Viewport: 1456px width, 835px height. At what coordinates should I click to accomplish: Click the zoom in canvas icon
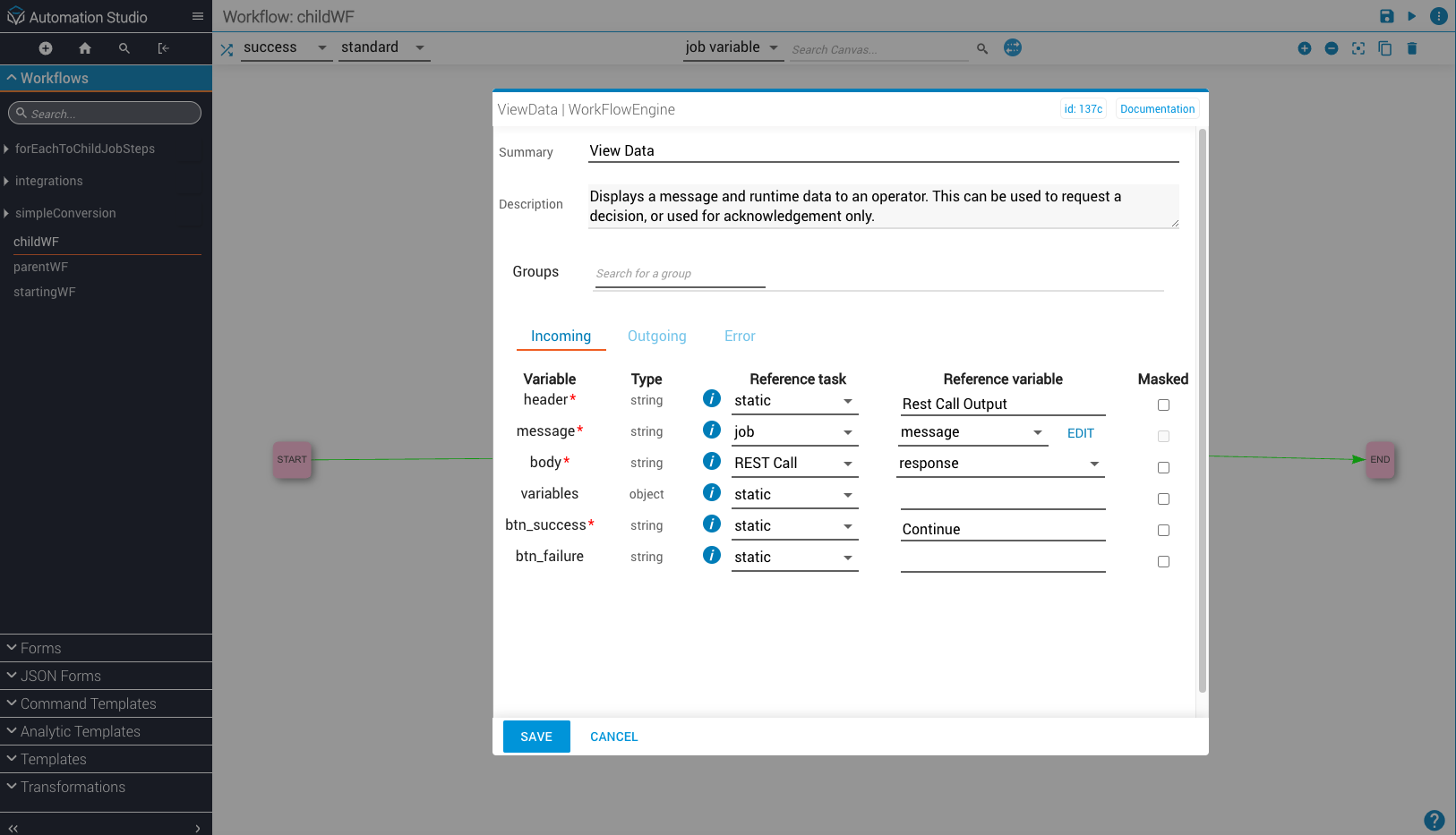pyautogui.click(x=1305, y=48)
